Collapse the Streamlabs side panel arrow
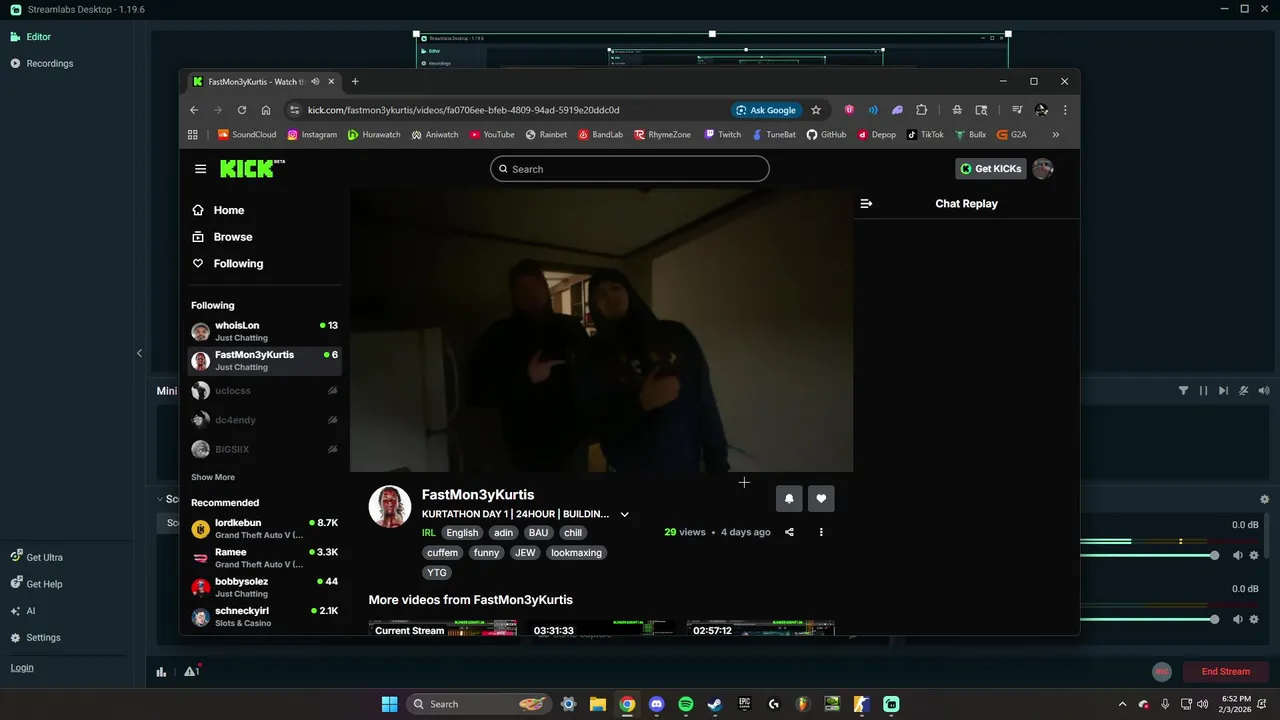Screen dimensions: 1280x720 pyautogui.click(x=139, y=353)
